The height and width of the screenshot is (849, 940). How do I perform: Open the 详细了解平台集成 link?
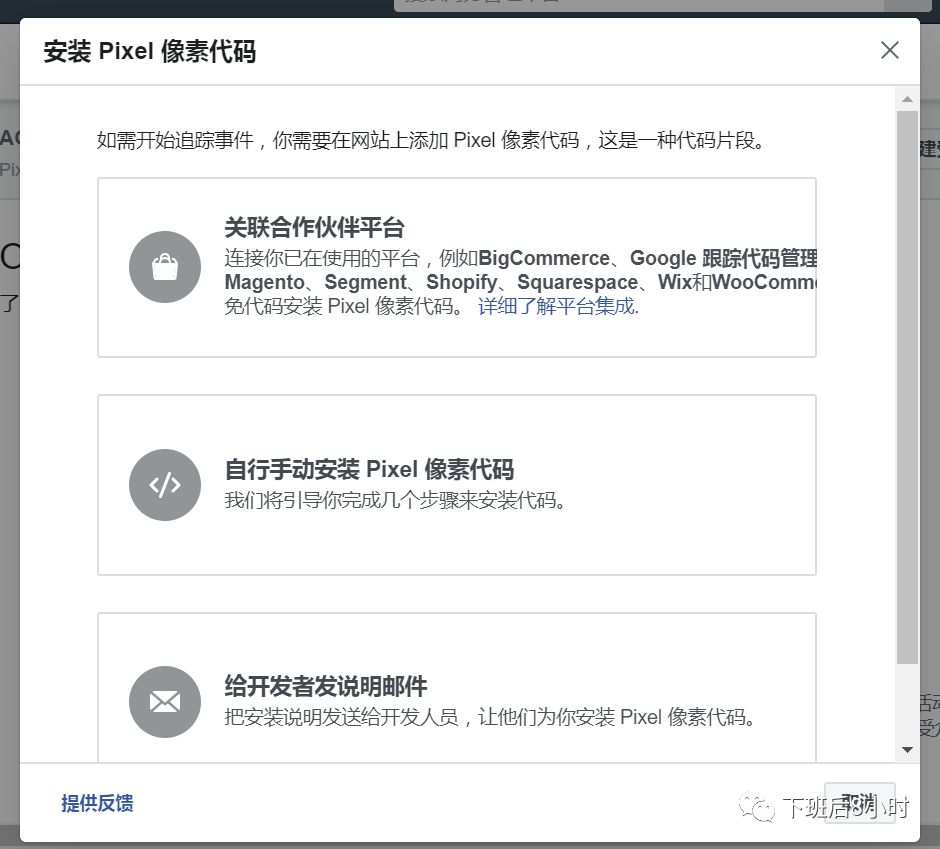558,306
